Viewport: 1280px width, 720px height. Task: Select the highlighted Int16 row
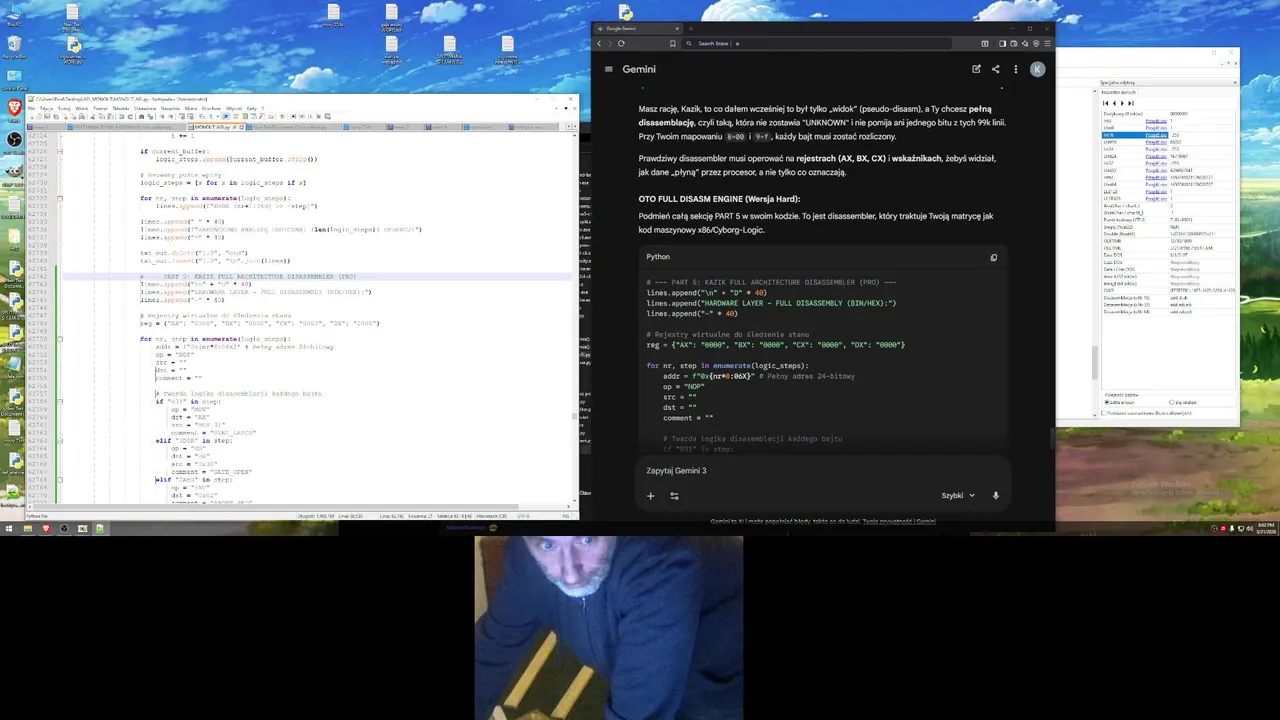(1135, 135)
